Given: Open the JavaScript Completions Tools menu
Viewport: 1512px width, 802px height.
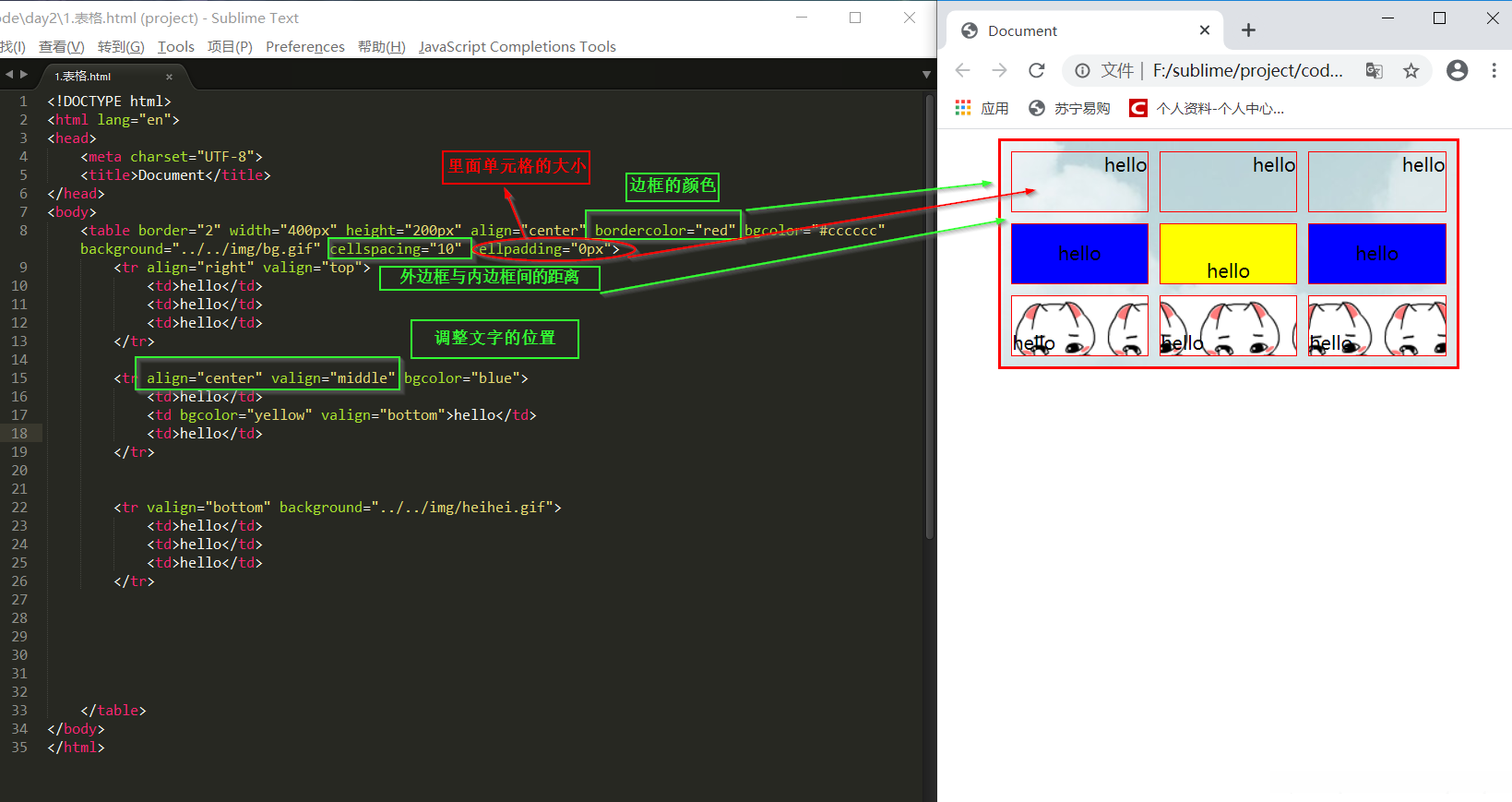Looking at the screenshot, I should click(x=518, y=46).
